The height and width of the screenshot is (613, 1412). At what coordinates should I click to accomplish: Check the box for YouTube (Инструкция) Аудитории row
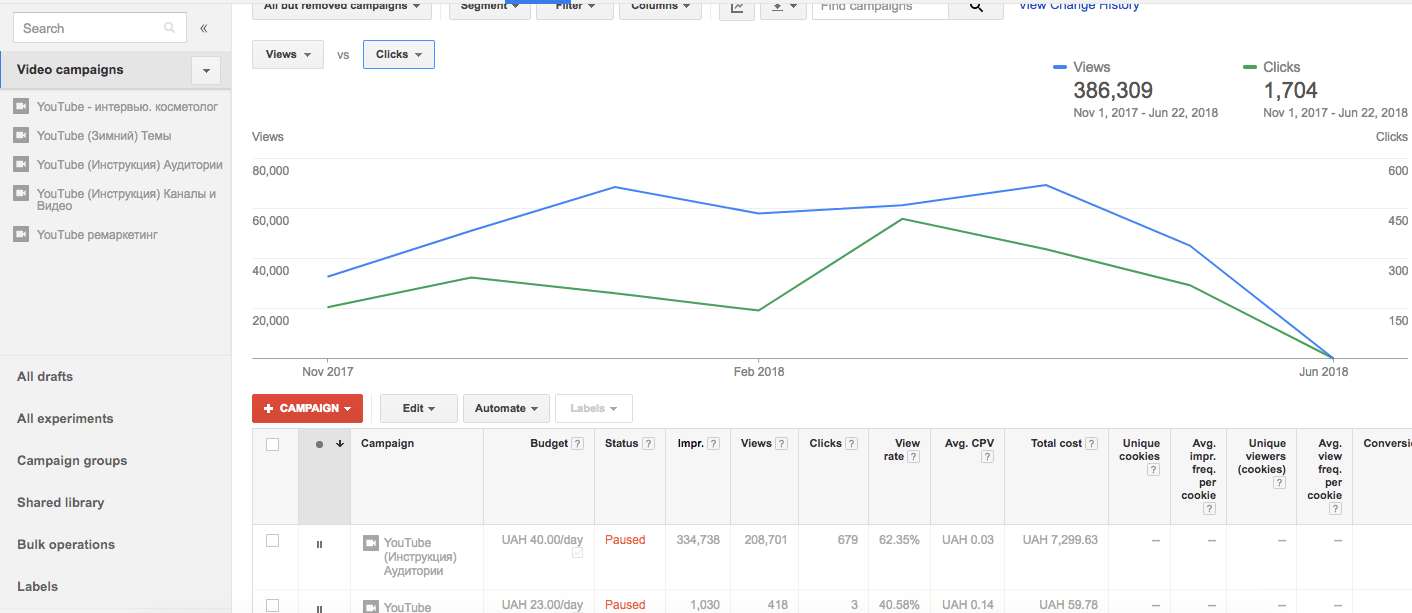click(273, 540)
